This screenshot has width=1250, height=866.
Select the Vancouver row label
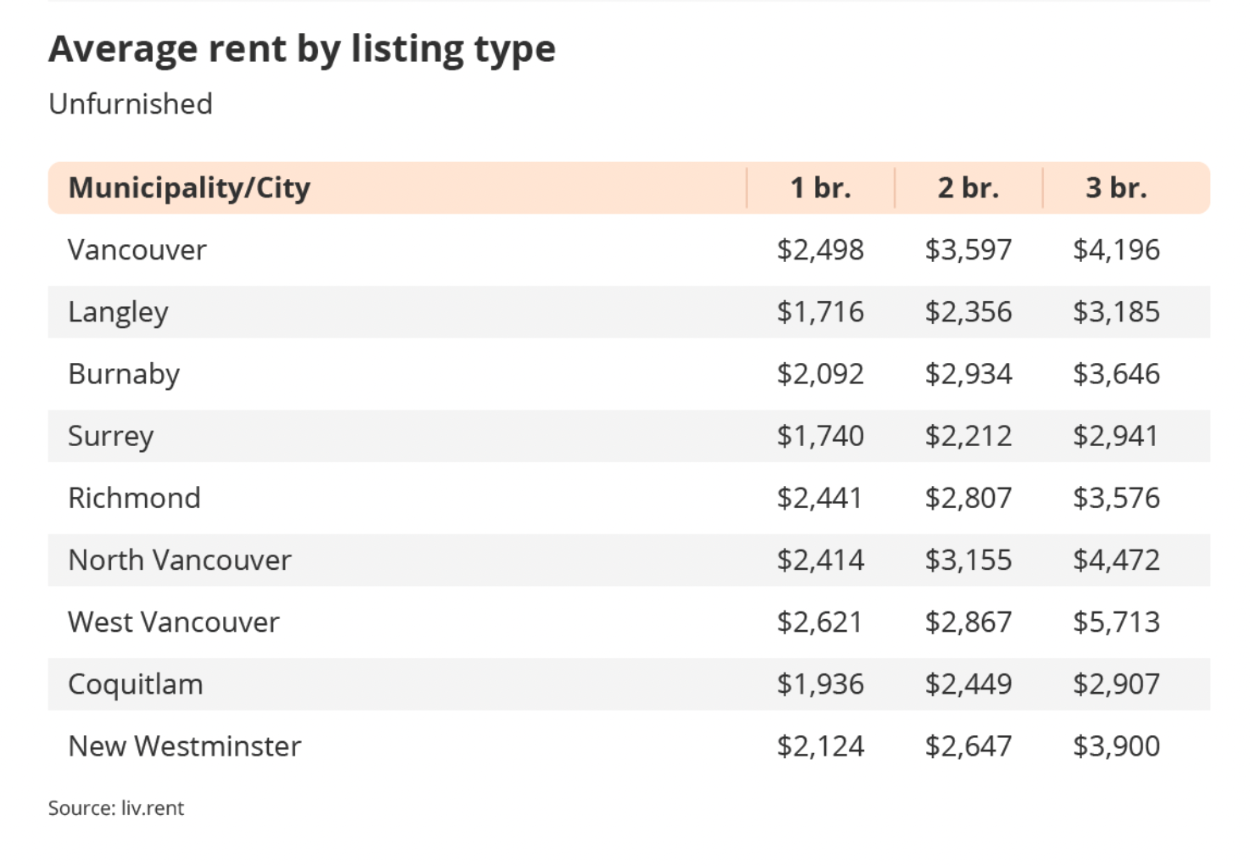[x=137, y=249]
